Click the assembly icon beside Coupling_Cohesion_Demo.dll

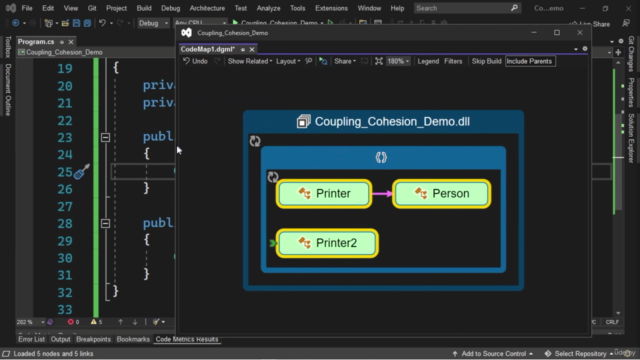pyautogui.click(x=304, y=122)
